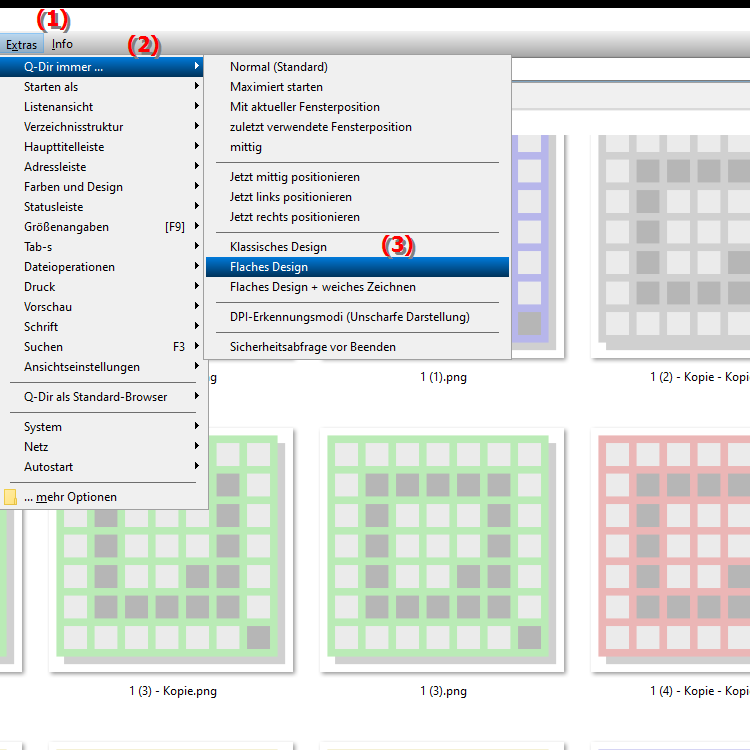Open the Listenansicht submenu

102,107
